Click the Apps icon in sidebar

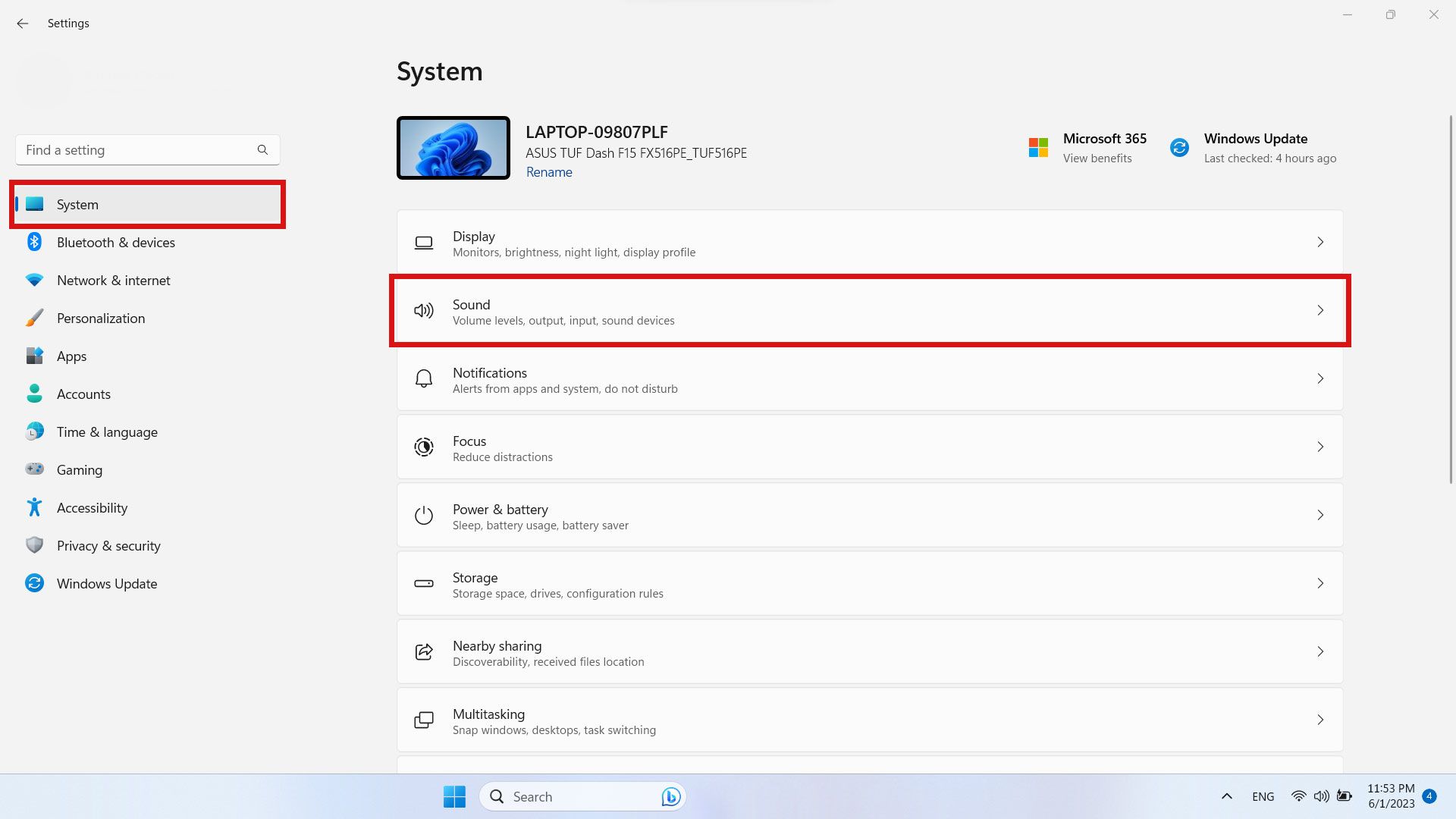click(x=35, y=356)
